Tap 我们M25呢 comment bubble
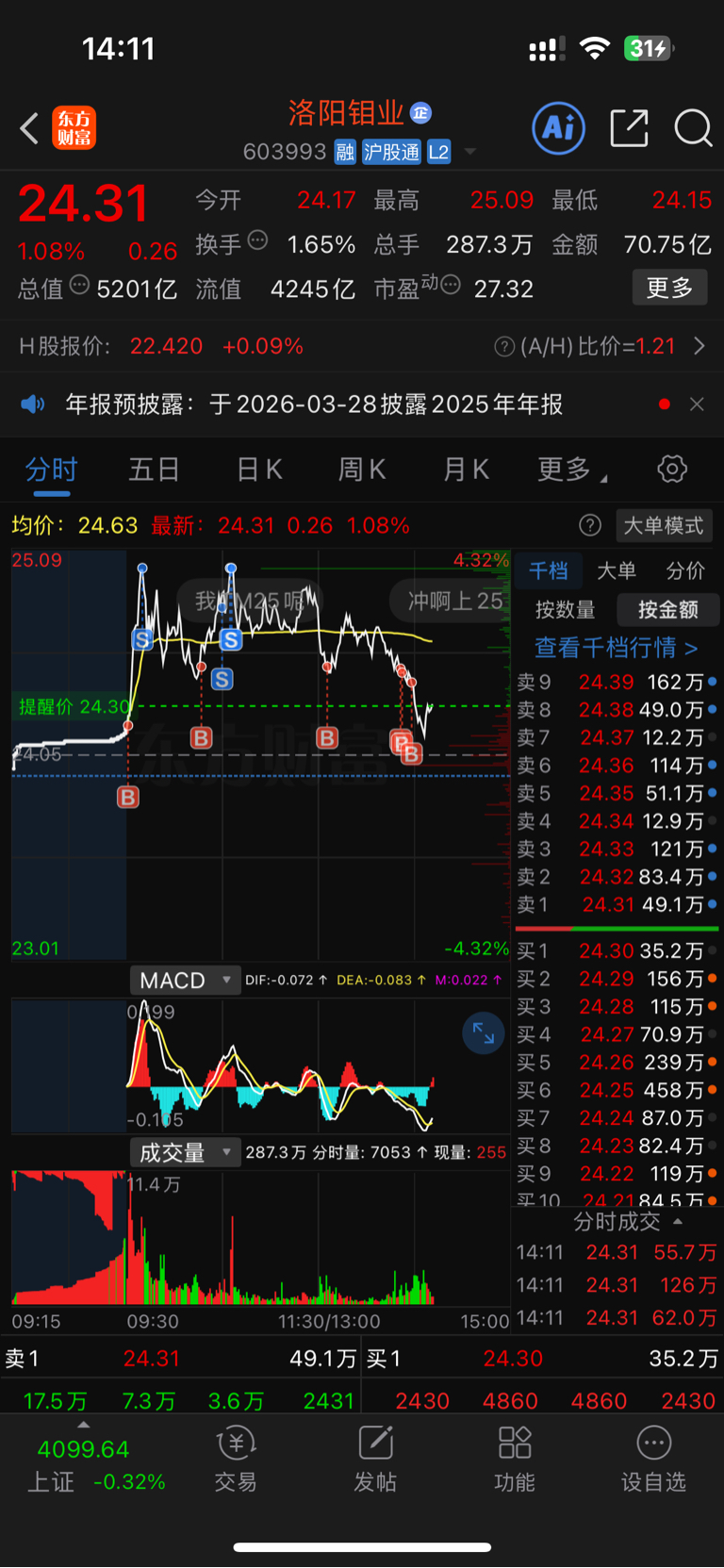This screenshot has width=724, height=1568. coord(250,601)
